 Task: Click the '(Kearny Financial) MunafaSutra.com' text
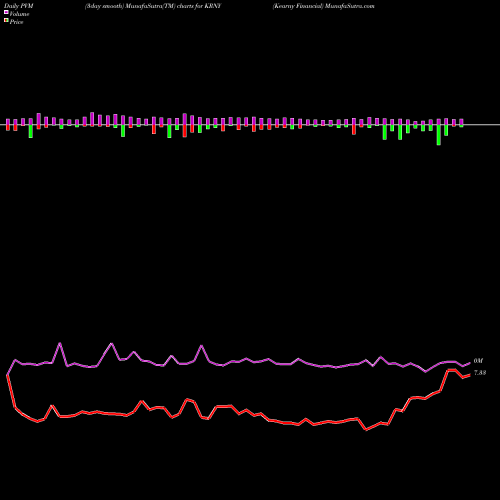click(323, 6)
